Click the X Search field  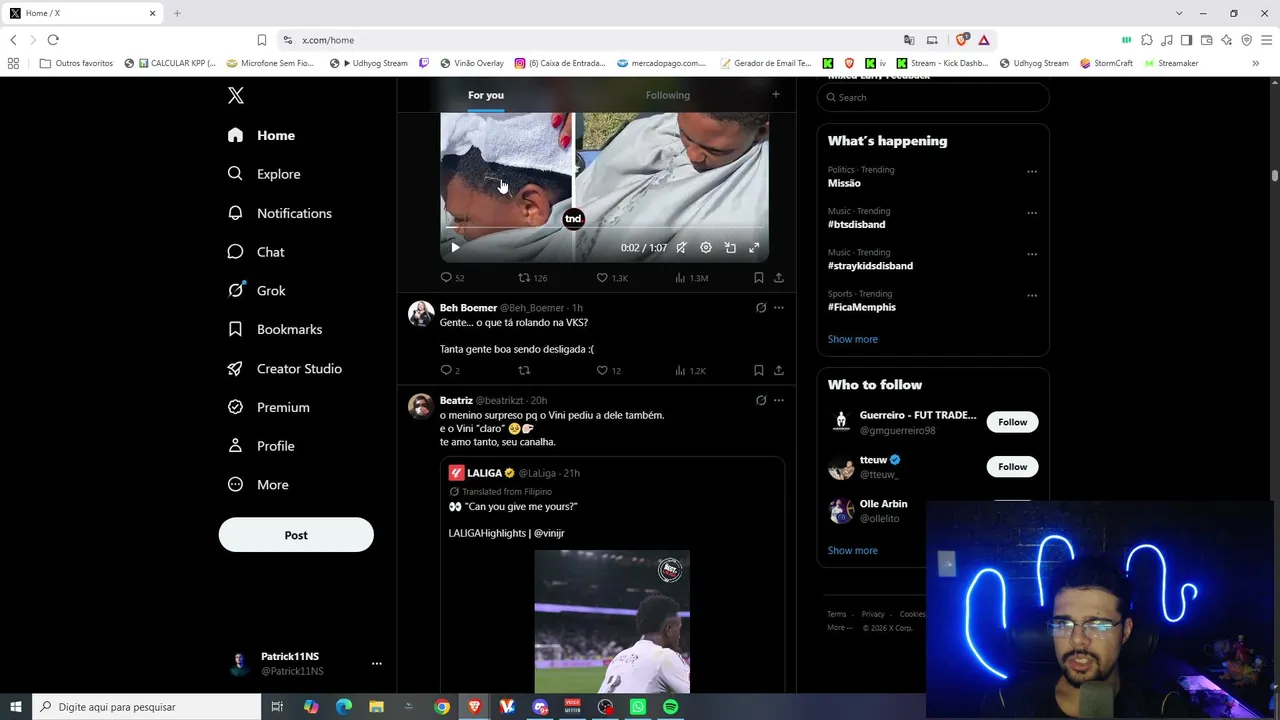point(933,97)
